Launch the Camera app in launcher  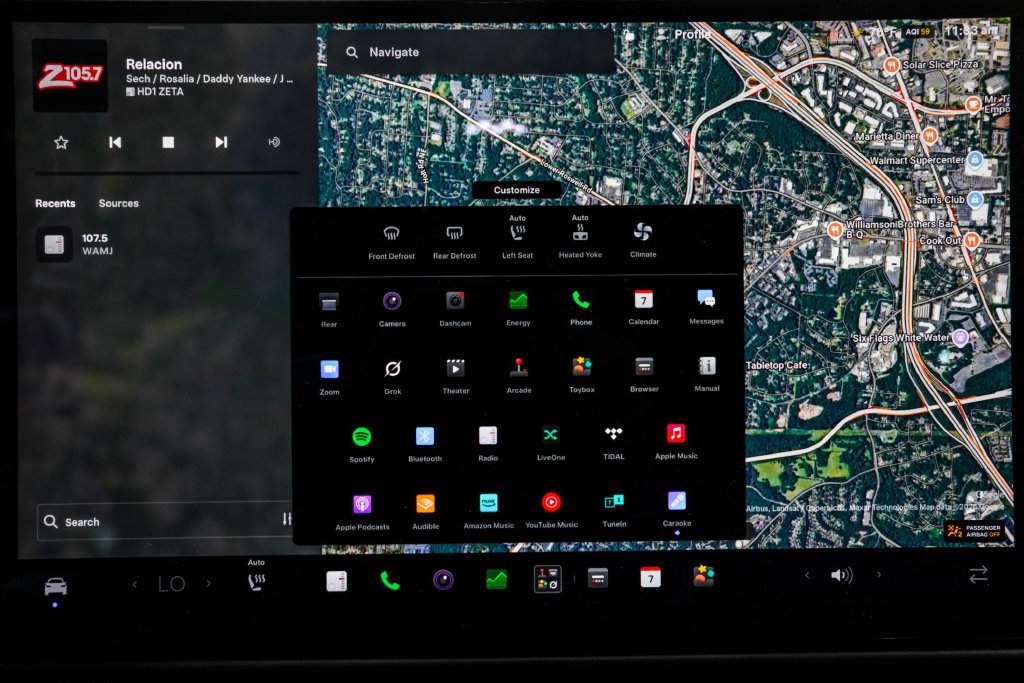(392, 308)
